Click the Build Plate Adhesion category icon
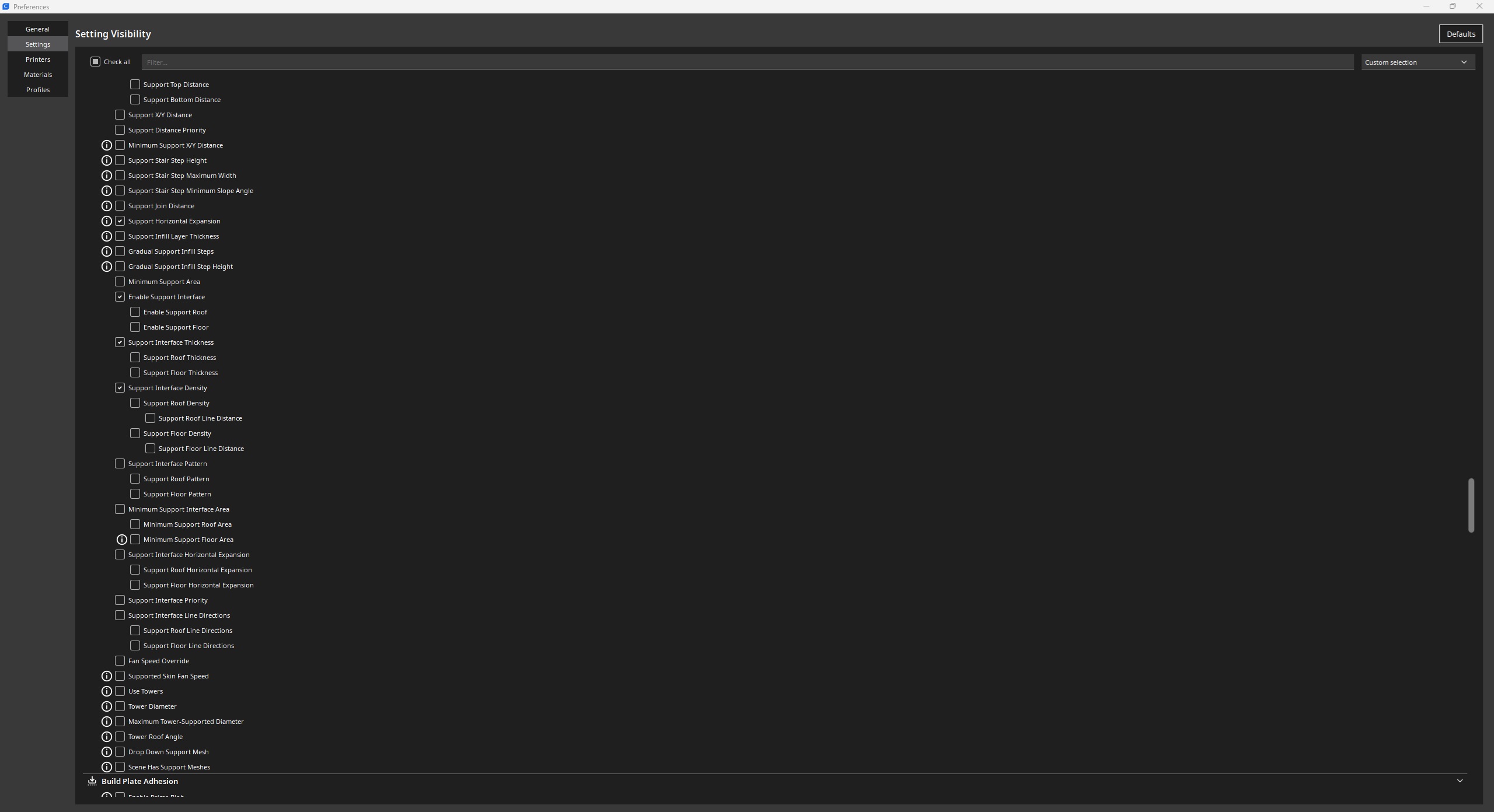This screenshot has width=1494, height=812. coord(92,781)
